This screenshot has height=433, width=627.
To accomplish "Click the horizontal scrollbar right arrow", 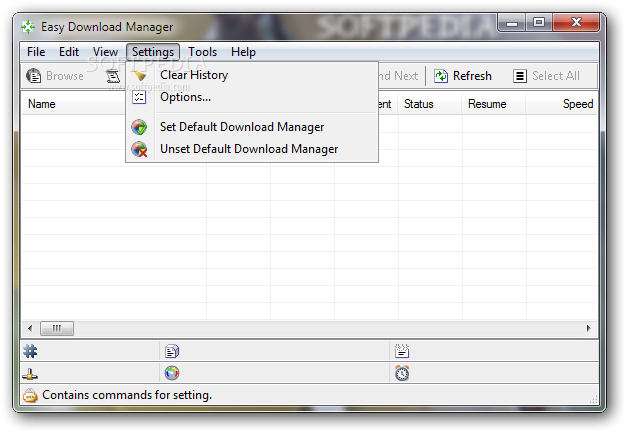I will (x=589, y=329).
